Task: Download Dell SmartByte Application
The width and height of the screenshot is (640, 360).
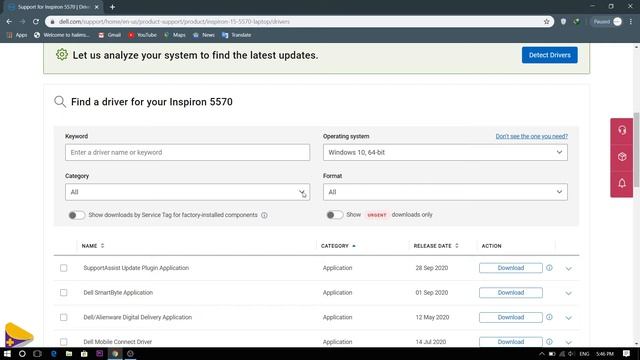Action: click(511, 293)
